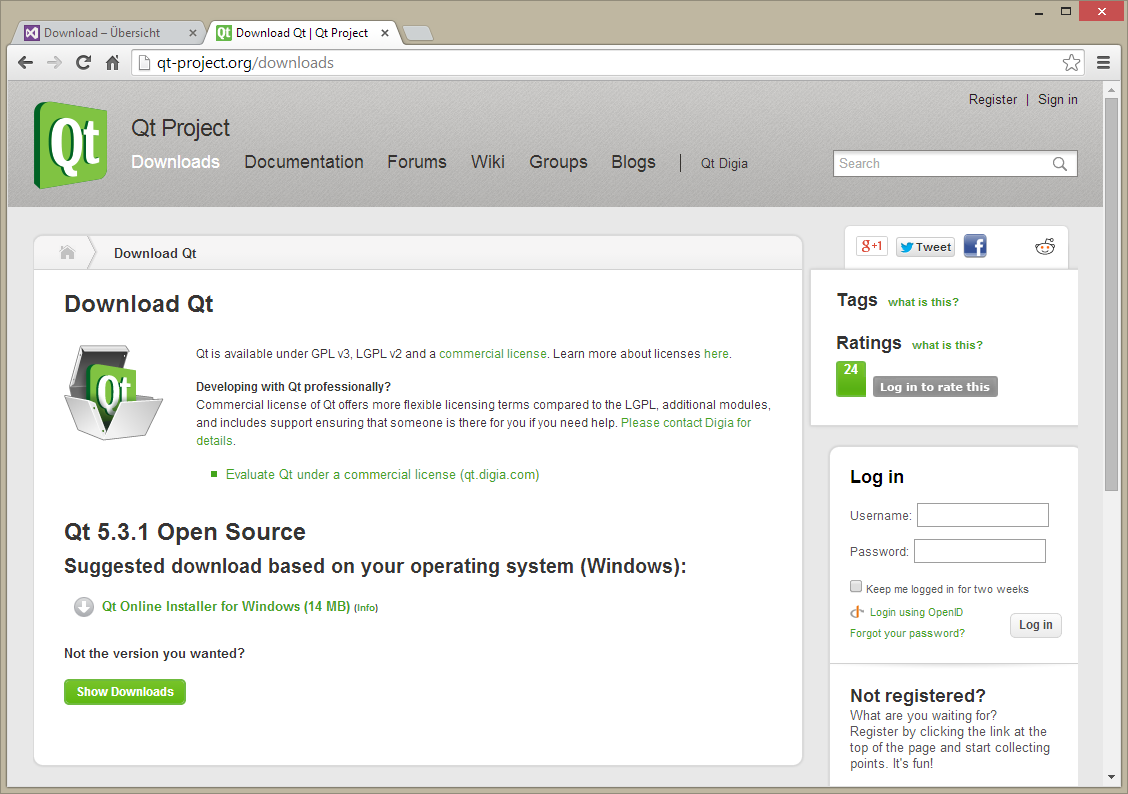The height and width of the screenshot is (794, 1128).
Task: Click Please contact Digia for details
Action: click(686, 423)
